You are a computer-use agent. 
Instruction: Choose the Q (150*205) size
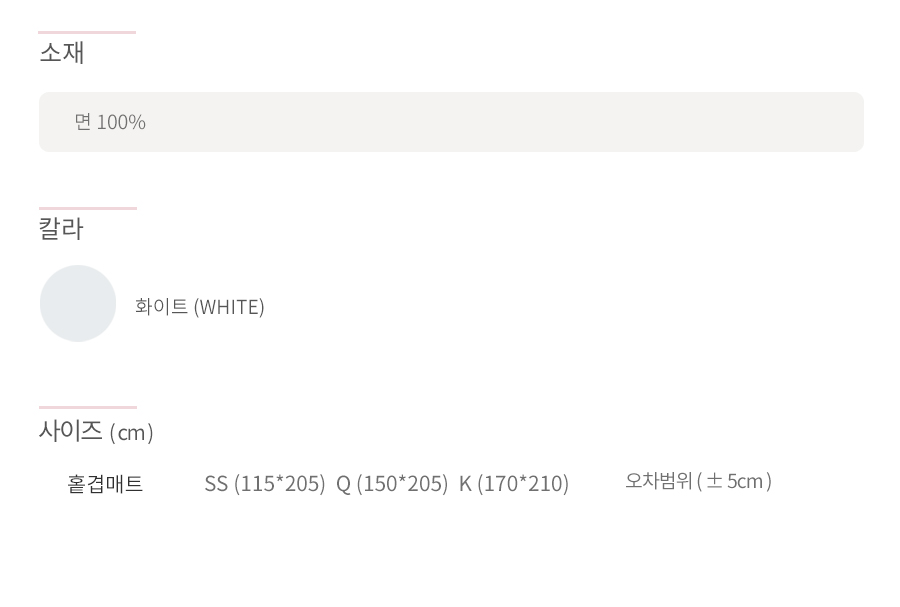(x=392, y=484)
